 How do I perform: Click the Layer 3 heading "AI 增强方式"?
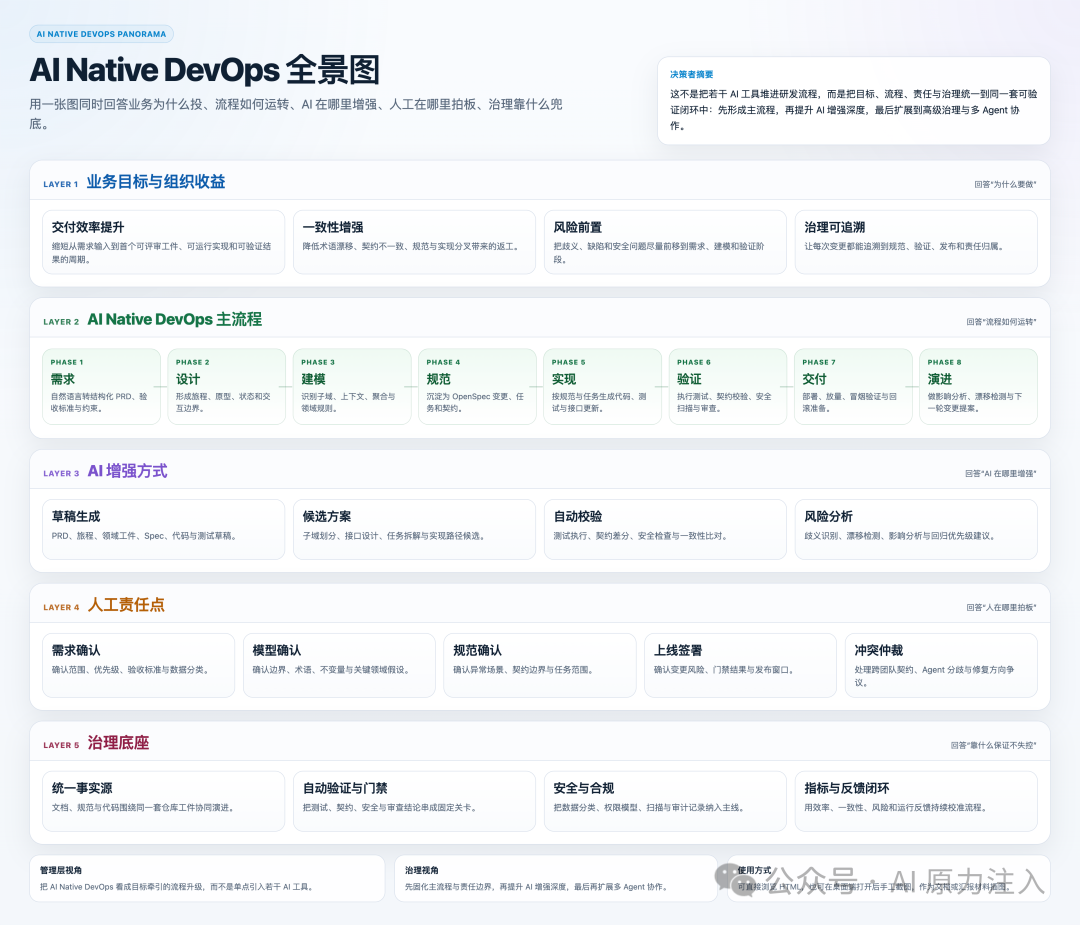click(127, 471)
